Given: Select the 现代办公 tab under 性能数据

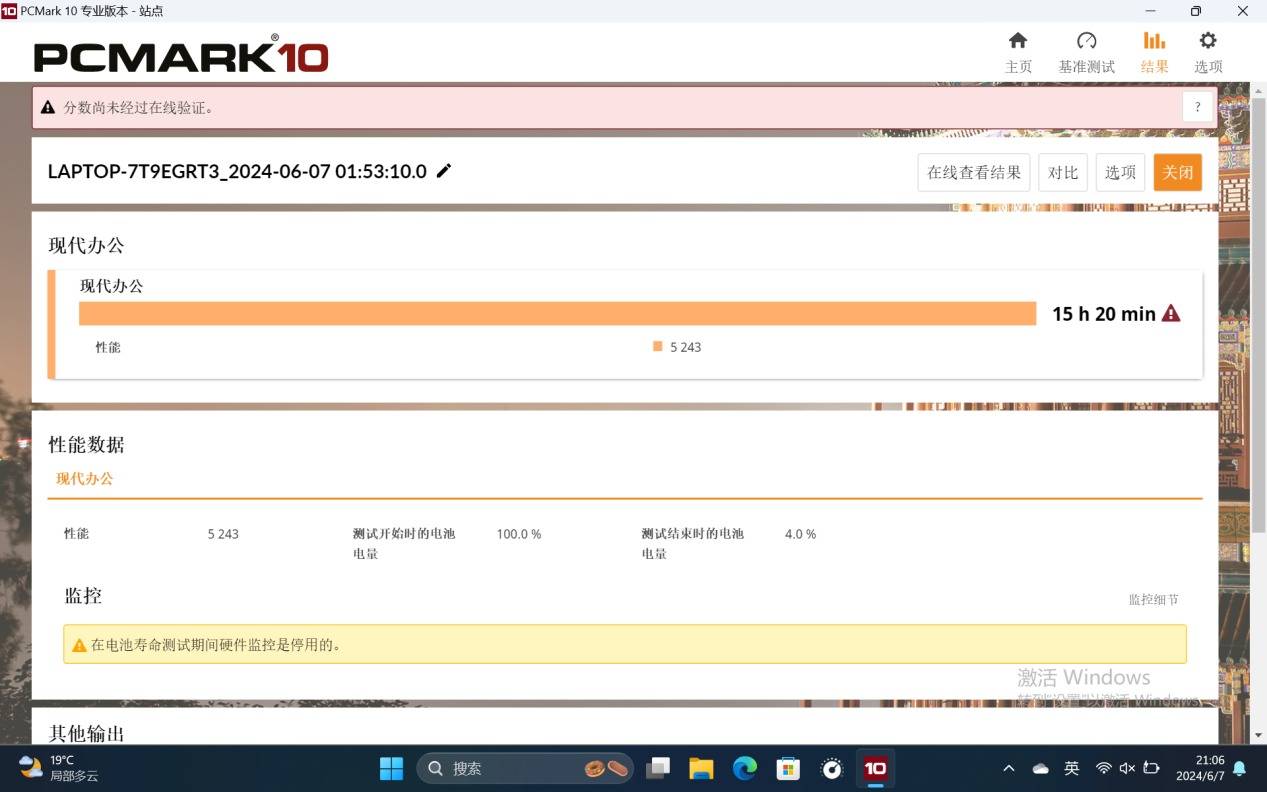Looking at the screenshot, I should click(x=85, y=478).
